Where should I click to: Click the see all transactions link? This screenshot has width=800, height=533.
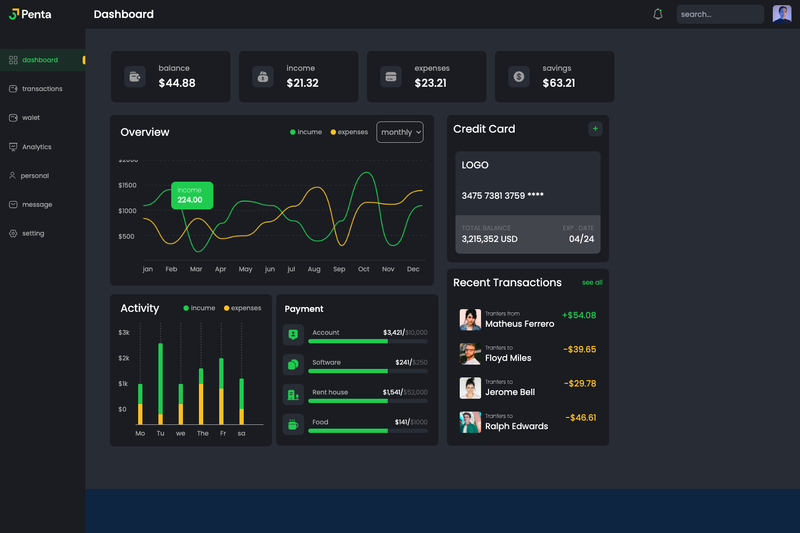point(592,283)
